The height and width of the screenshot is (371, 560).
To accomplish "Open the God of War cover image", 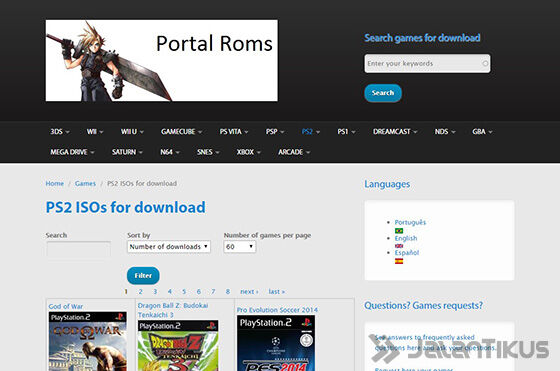I will [88, 341].
